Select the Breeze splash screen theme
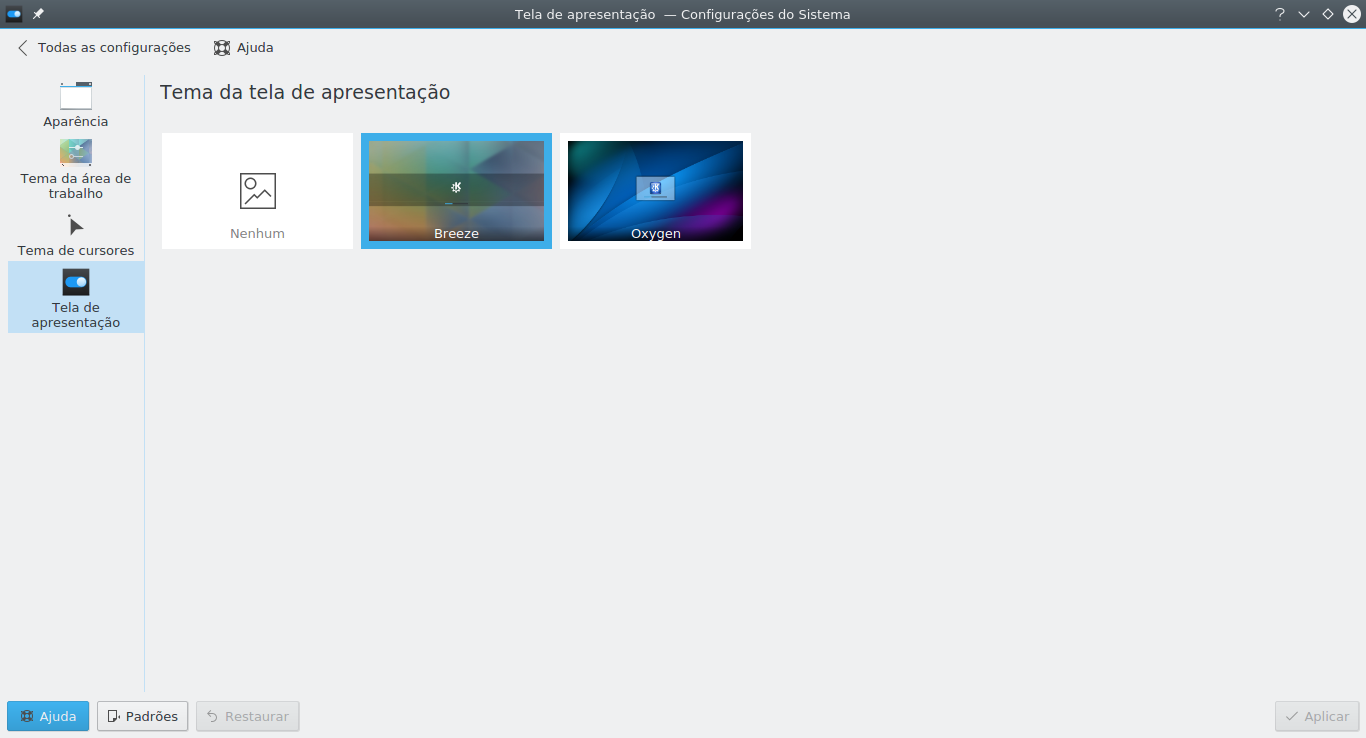This screenshot has width=1366, height=738. click(x=456, y=191)
